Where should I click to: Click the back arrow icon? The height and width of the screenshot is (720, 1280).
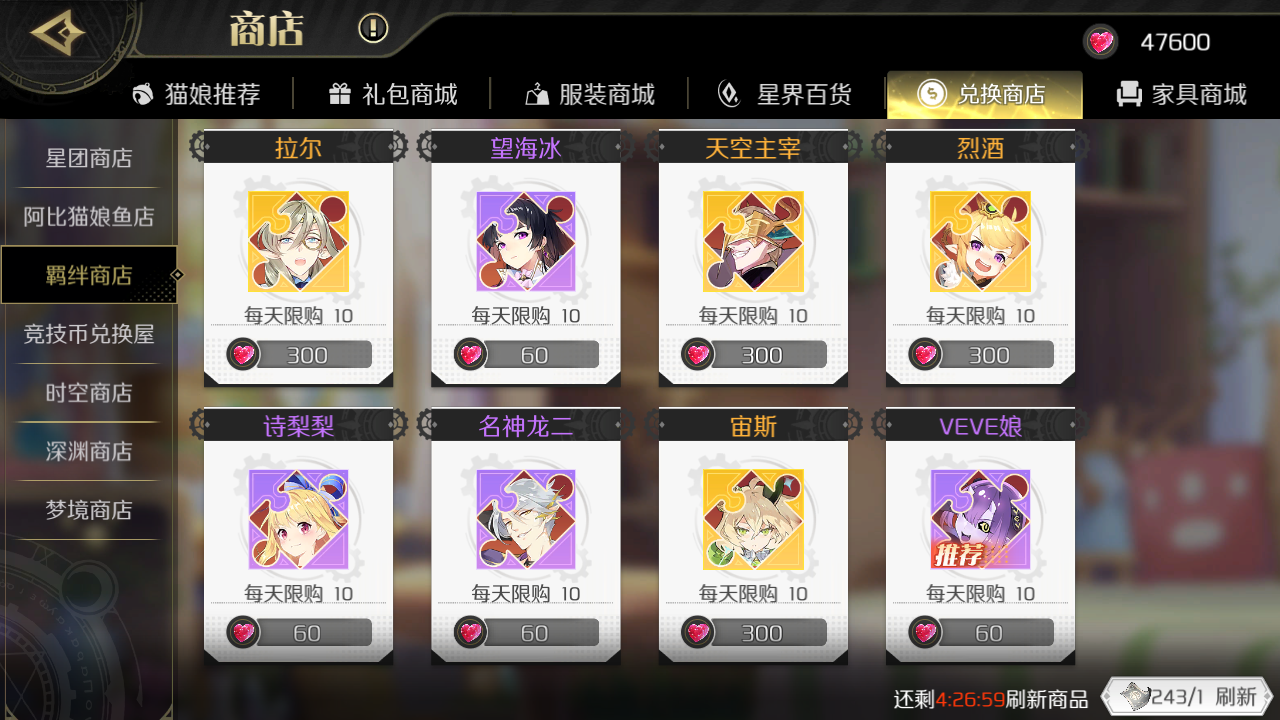coord(57,32)
